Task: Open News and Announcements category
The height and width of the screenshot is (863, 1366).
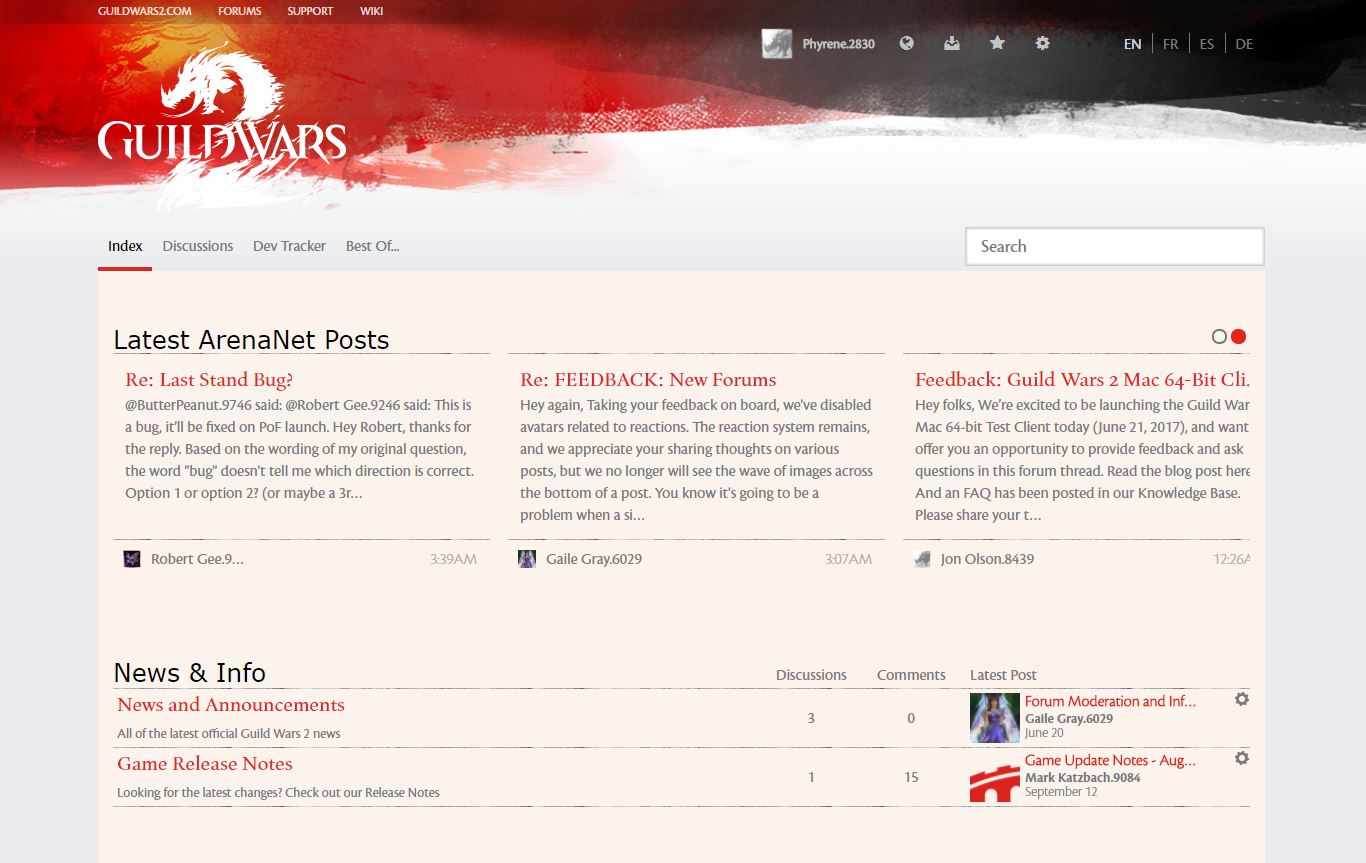Action: click(231, 704)
